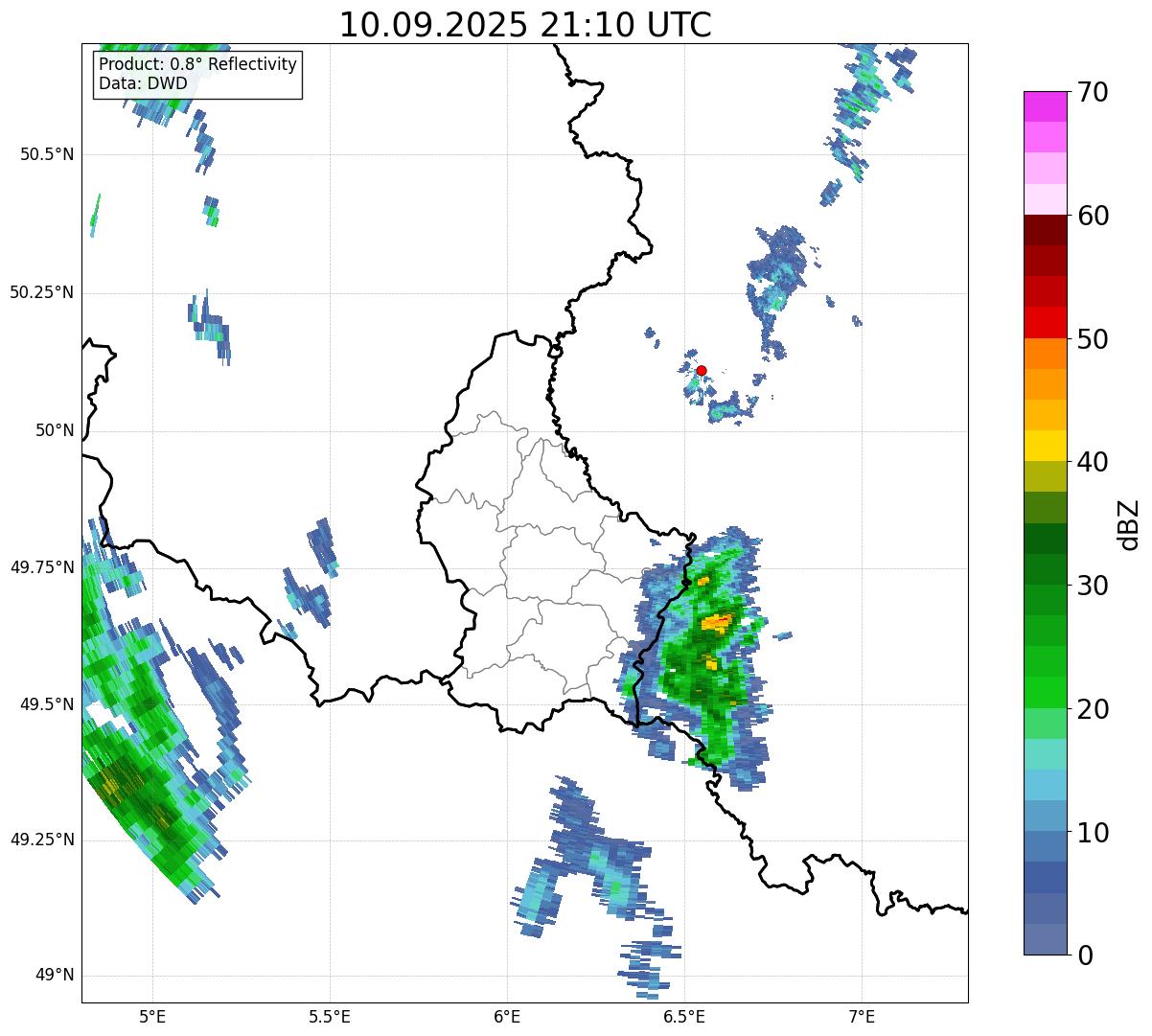Click the 'dBZ' colorbar axis label
1152x1036 pixels.
click(x=1131, y=523)
